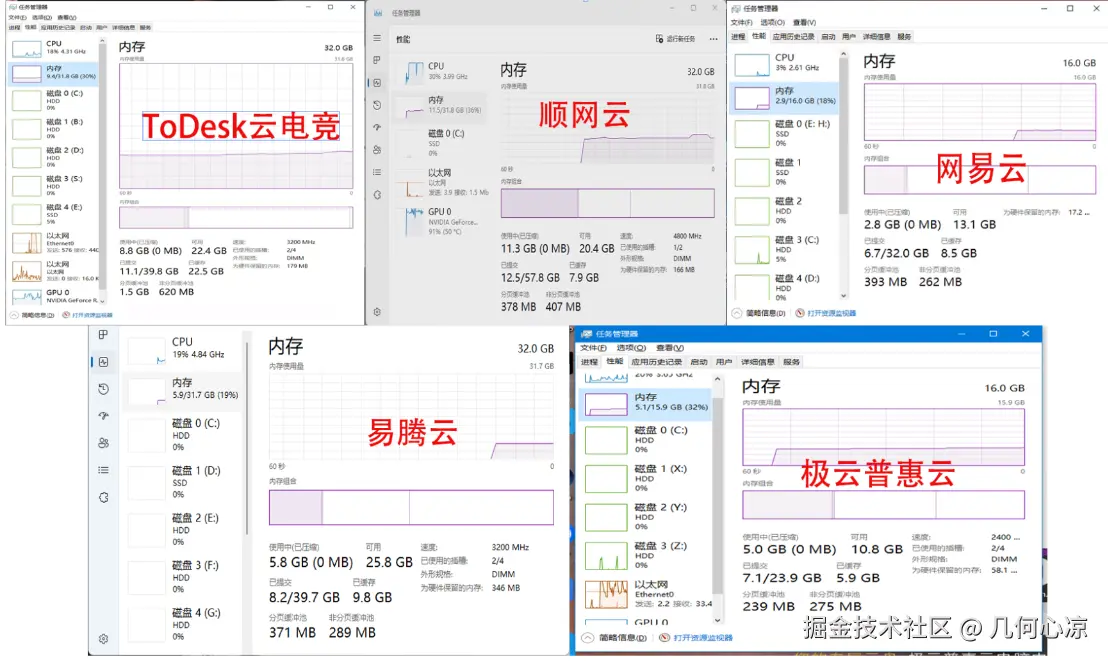The image size is (1108, 661).
Task: Select 内存 5.9/31.7 GB entry in 易腾云 window
Action: click(184, 390)
